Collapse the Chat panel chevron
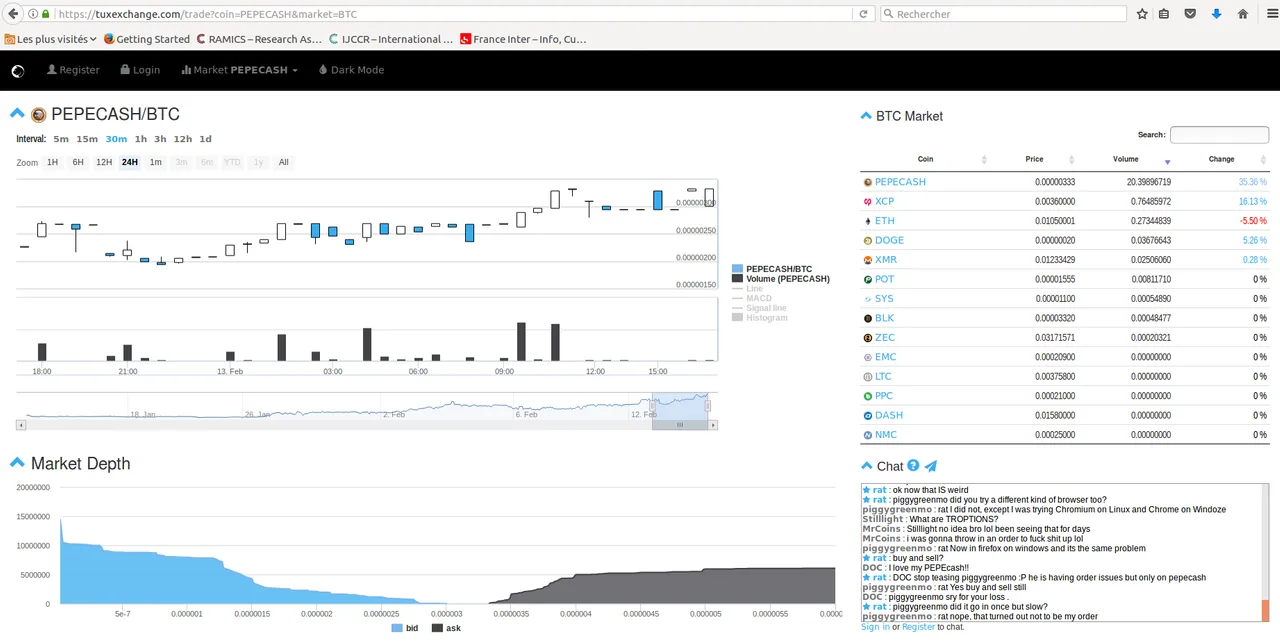 [866, 466]
